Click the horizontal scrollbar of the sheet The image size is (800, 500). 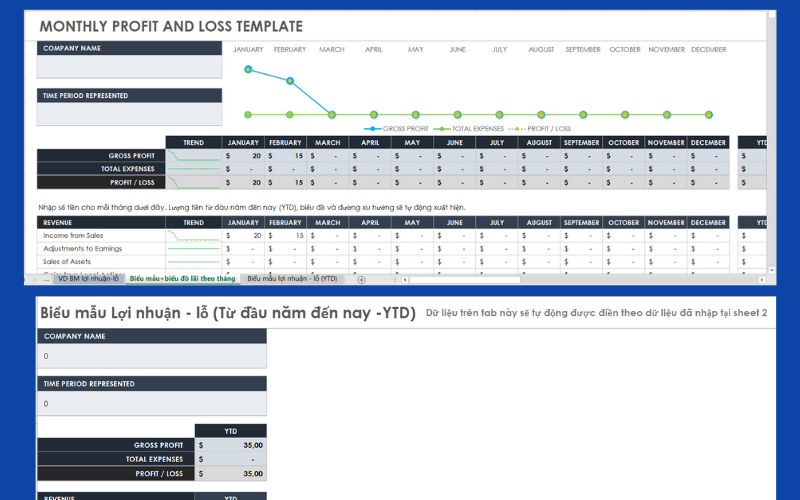580,279
